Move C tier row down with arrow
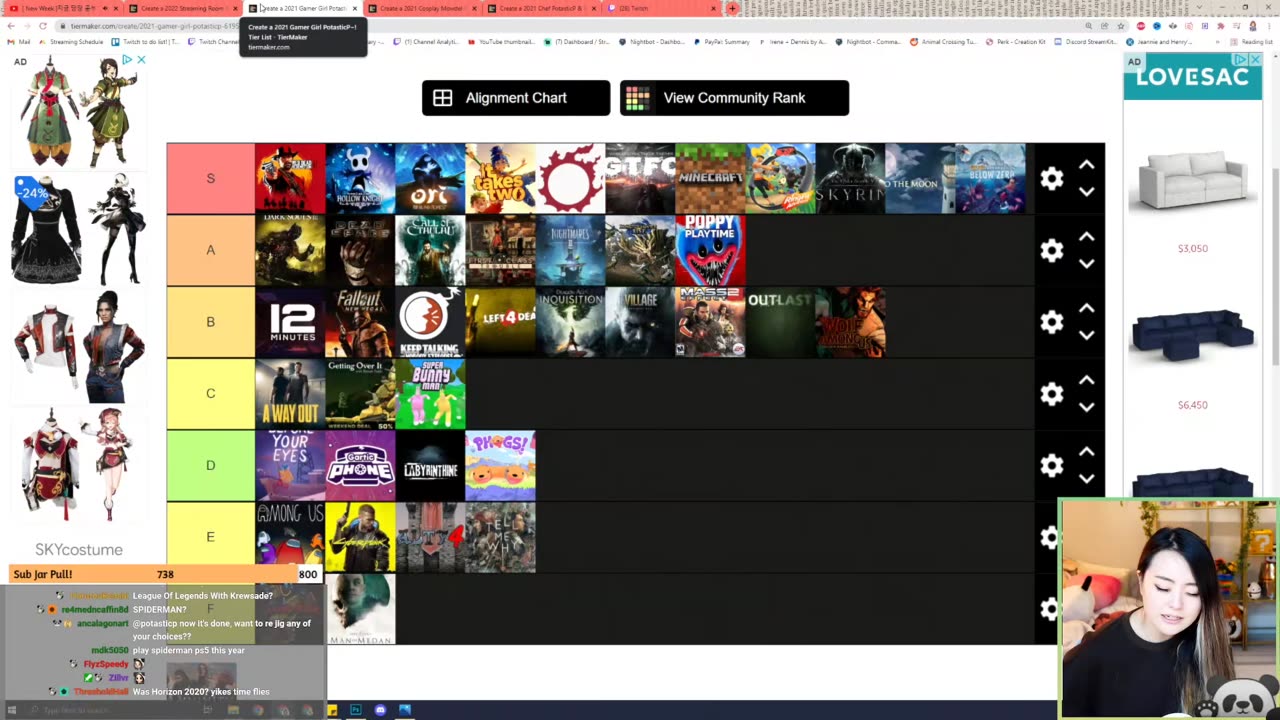 [x=1087, y=407]
